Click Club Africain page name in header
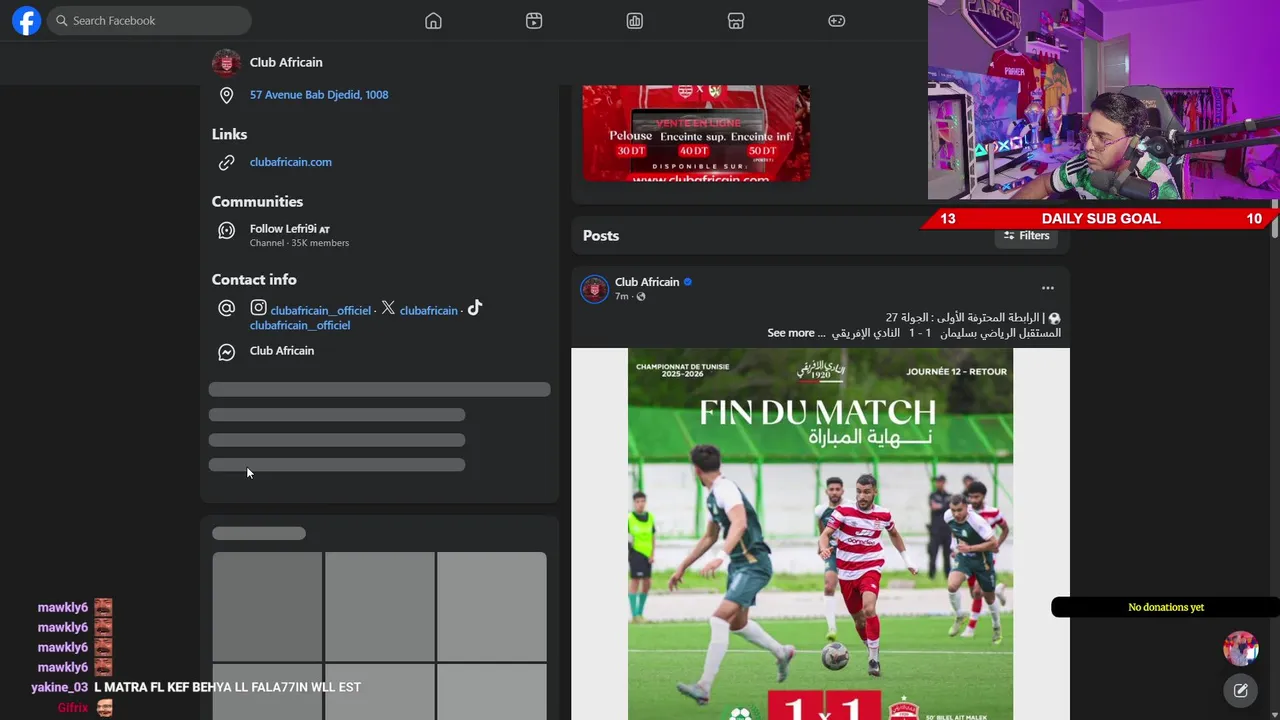Image resolution: width=1280 pixels, height=720 pixels. click(286, 62)
